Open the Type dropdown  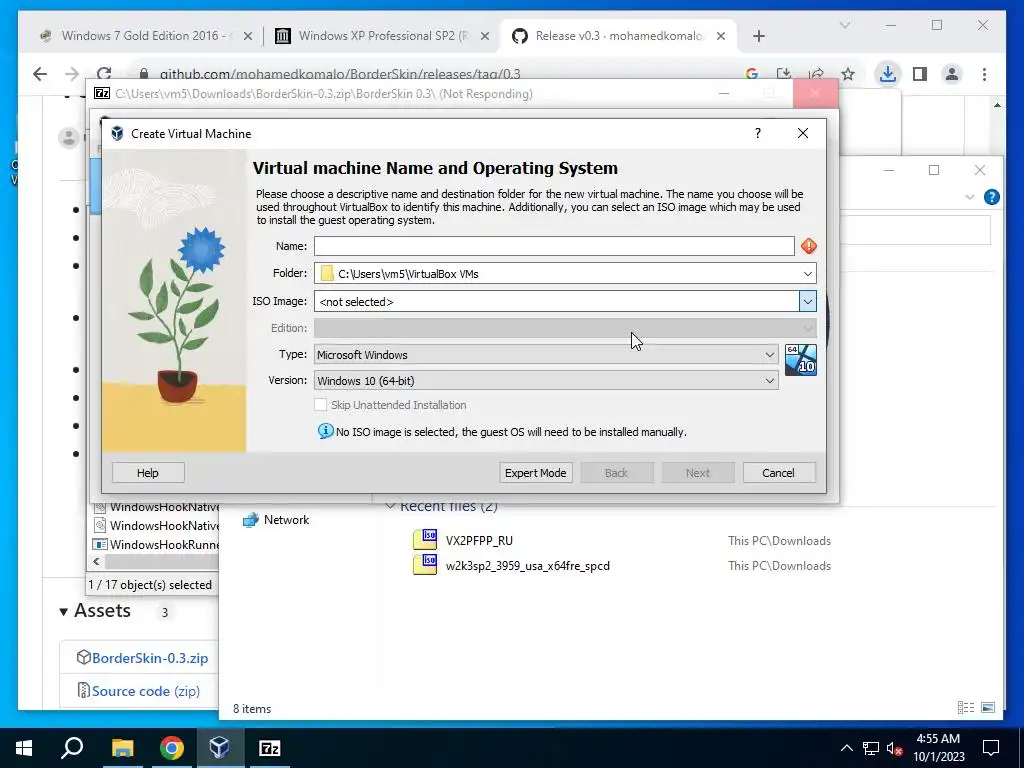pos(769,355)
